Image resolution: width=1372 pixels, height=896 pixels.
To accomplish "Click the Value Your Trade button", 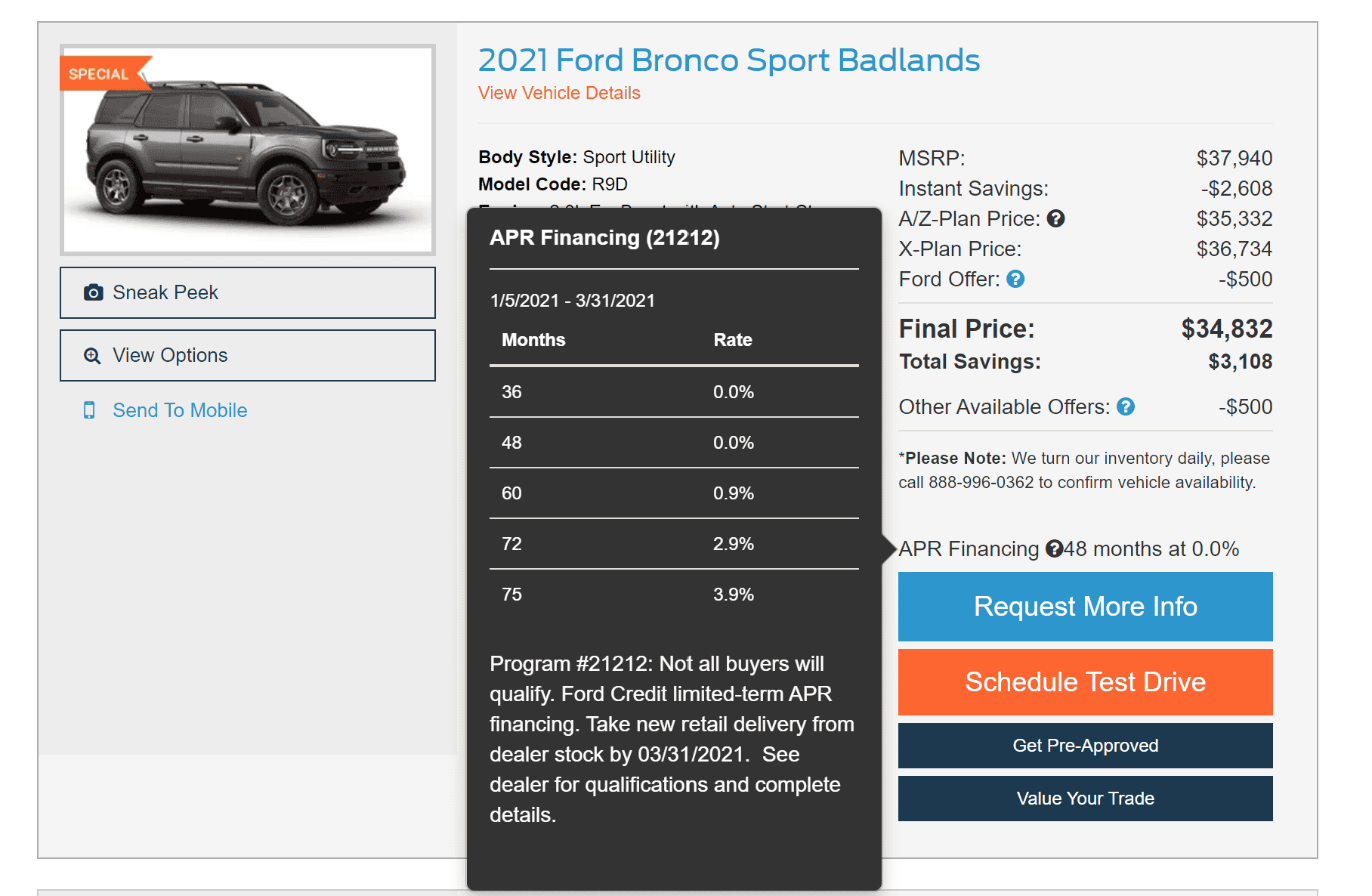I will 1085,799.
